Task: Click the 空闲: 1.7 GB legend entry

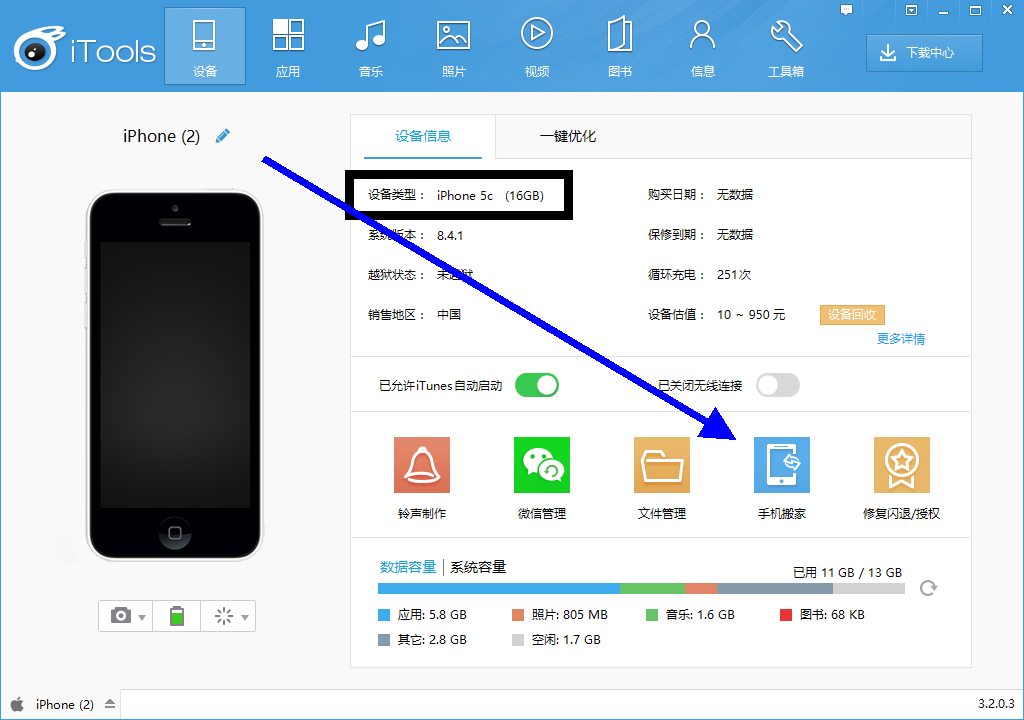Action: click(556, 640)
